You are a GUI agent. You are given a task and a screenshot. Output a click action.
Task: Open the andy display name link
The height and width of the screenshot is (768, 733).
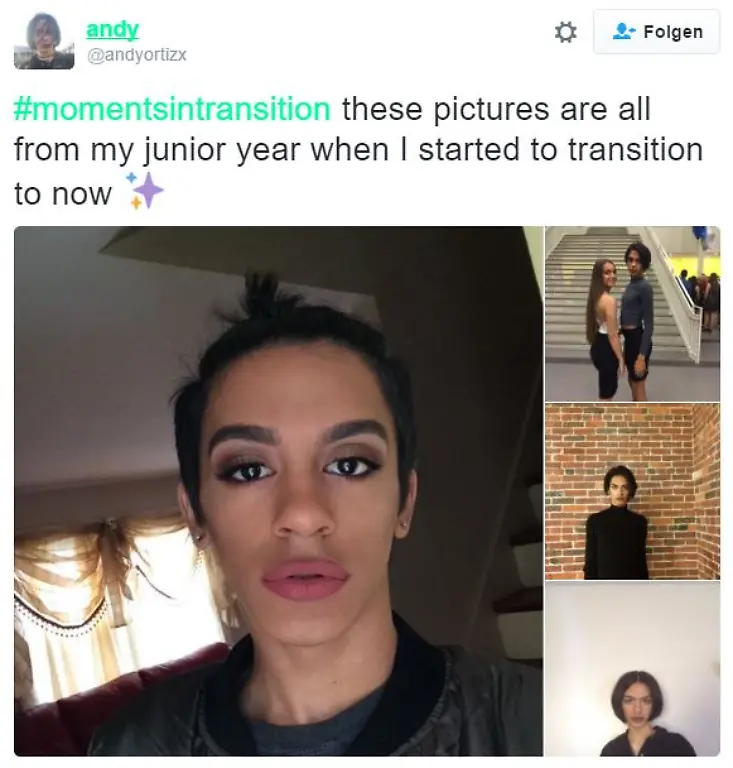click(113, 29)
